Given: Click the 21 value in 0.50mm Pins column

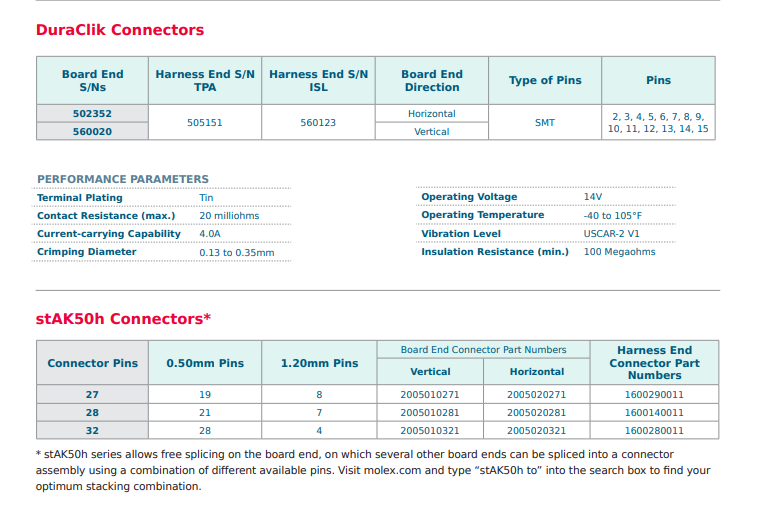Looking at the screenshot, I should point(205,412).
